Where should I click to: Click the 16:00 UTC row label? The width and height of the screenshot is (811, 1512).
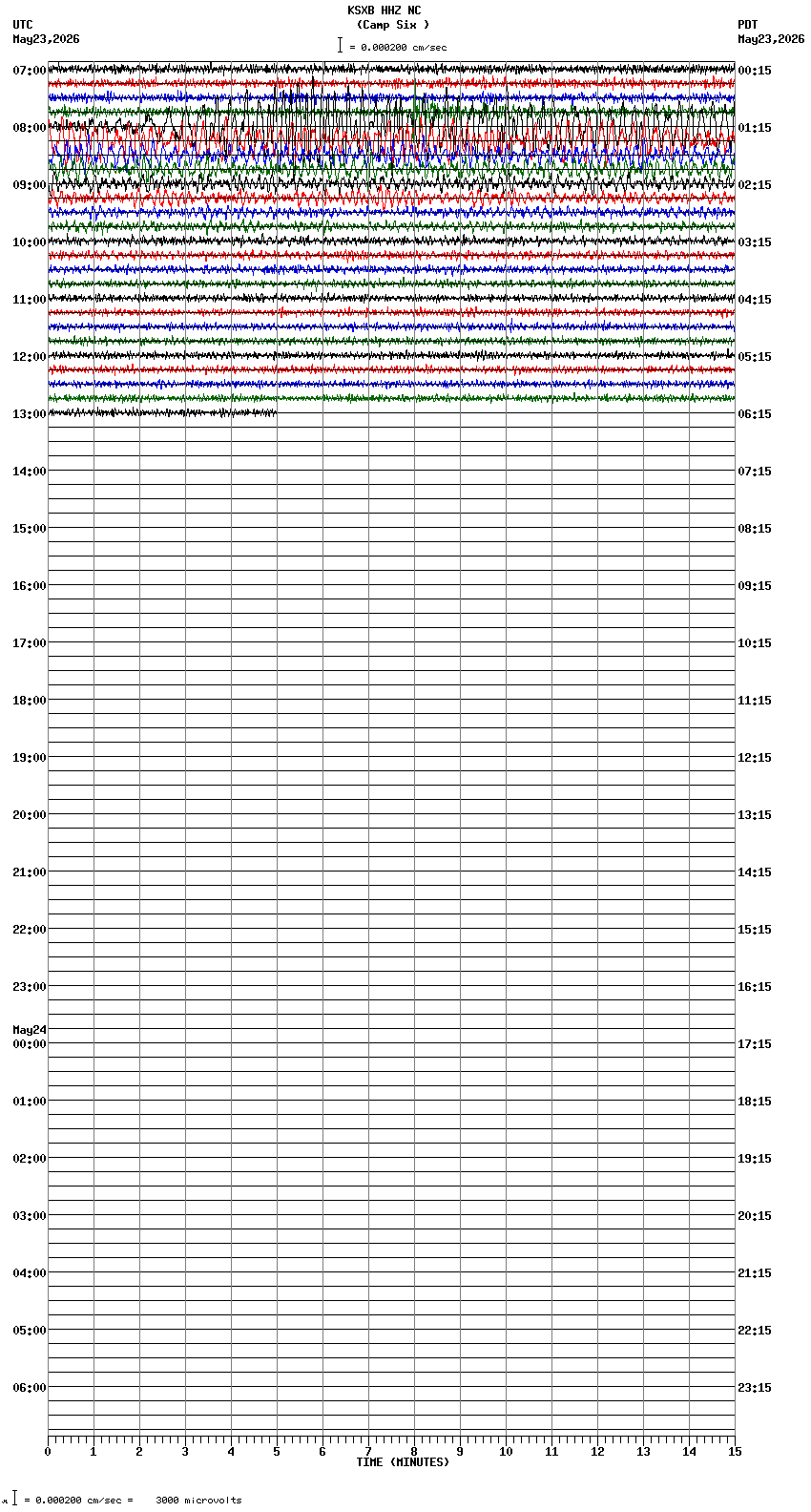pos(30,586)
